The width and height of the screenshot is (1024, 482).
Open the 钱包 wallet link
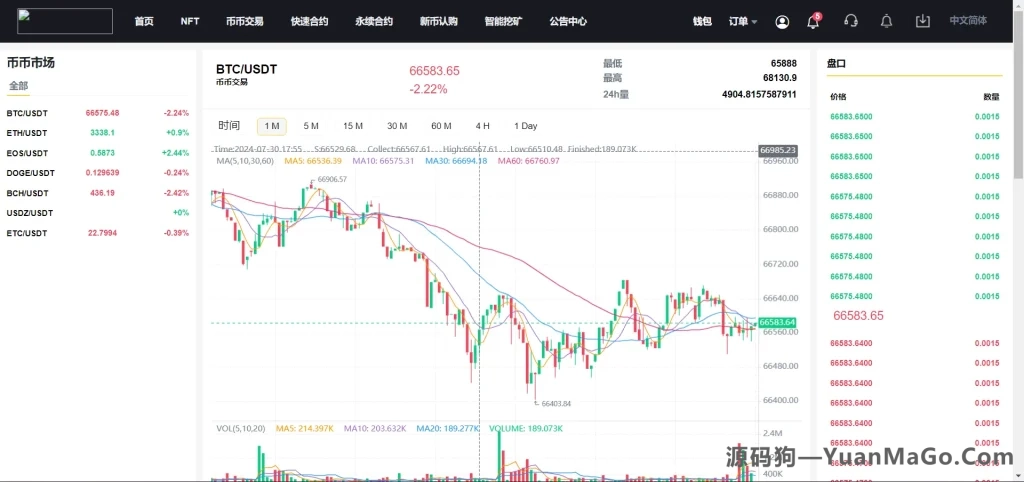coord(702,22)
